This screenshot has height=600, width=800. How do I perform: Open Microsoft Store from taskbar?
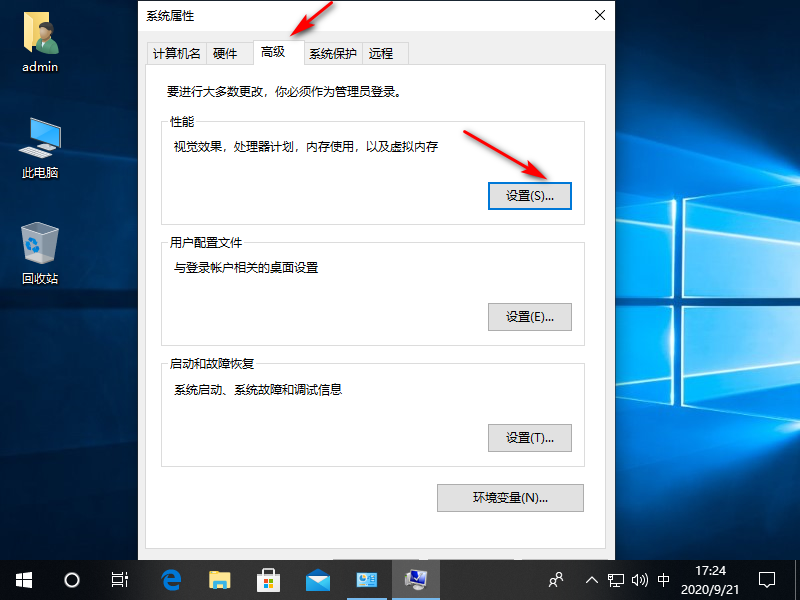click(x=268, y=580)
